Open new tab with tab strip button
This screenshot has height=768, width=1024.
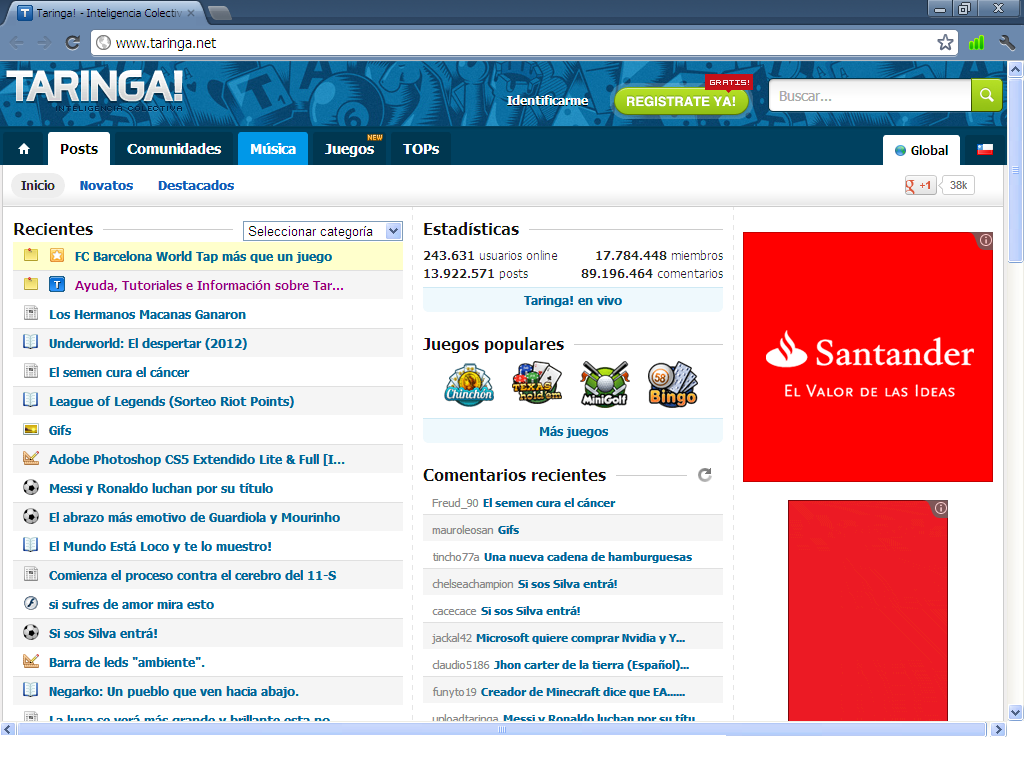click(x=220, y=12)
